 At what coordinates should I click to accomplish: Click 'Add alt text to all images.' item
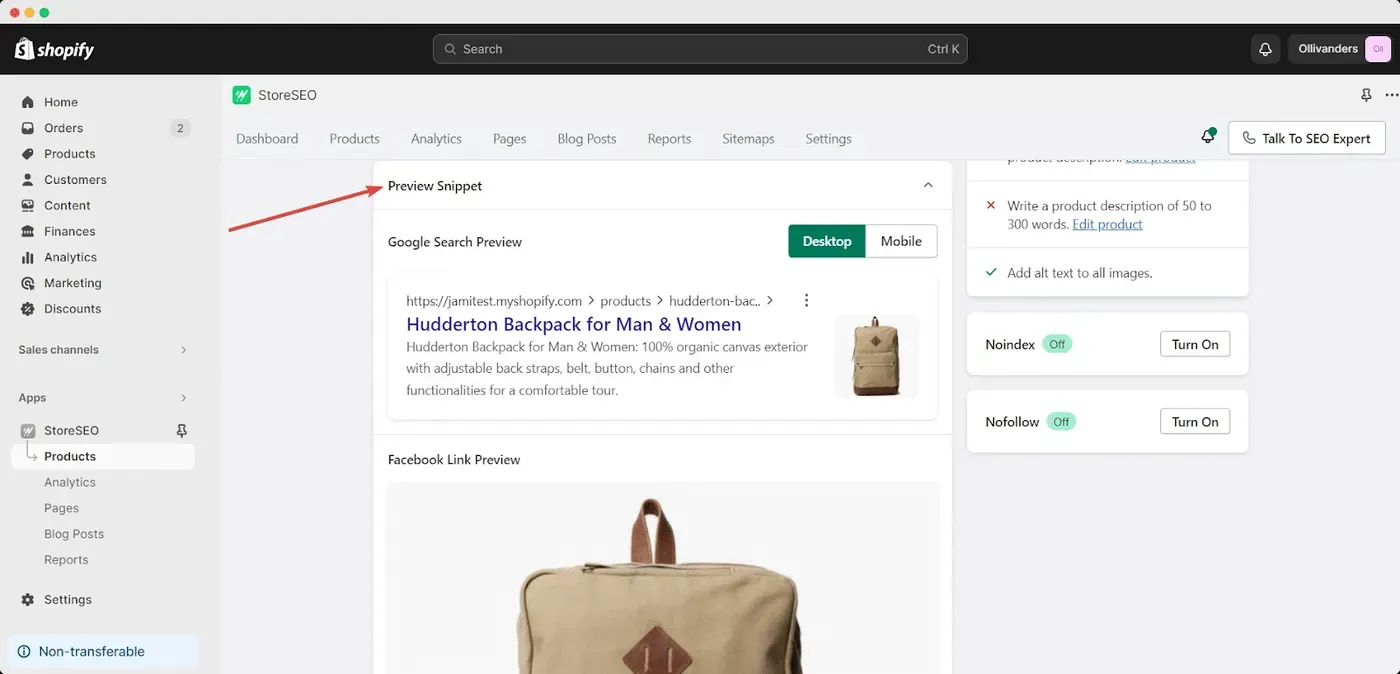click(x=1080, y=273)
